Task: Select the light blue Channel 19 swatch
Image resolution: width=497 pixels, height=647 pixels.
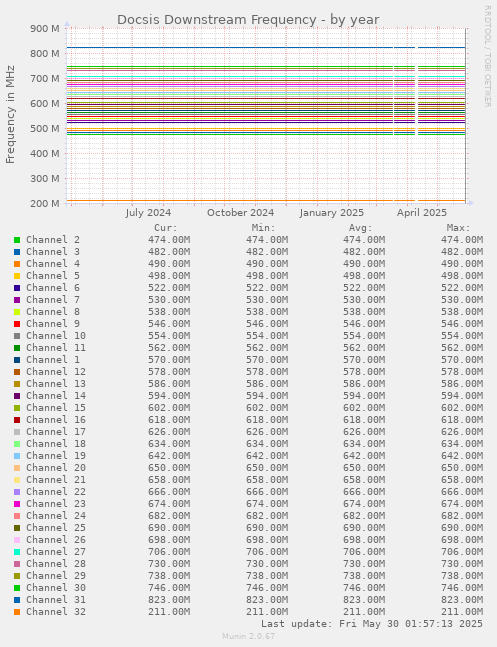Action: [17, 456]
